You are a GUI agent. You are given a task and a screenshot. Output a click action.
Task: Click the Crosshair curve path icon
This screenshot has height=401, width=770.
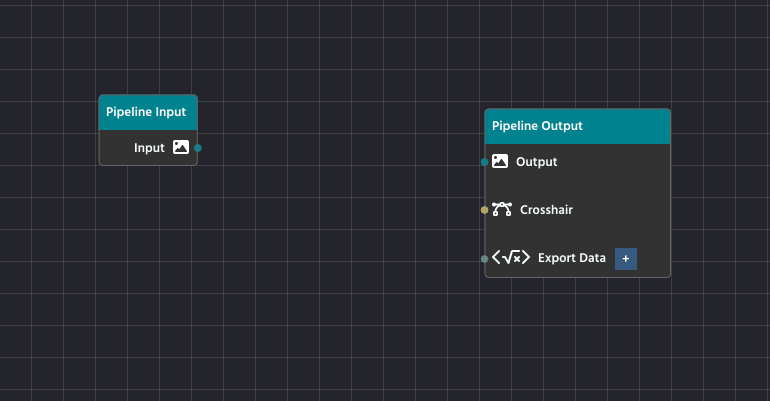[502, 210]
